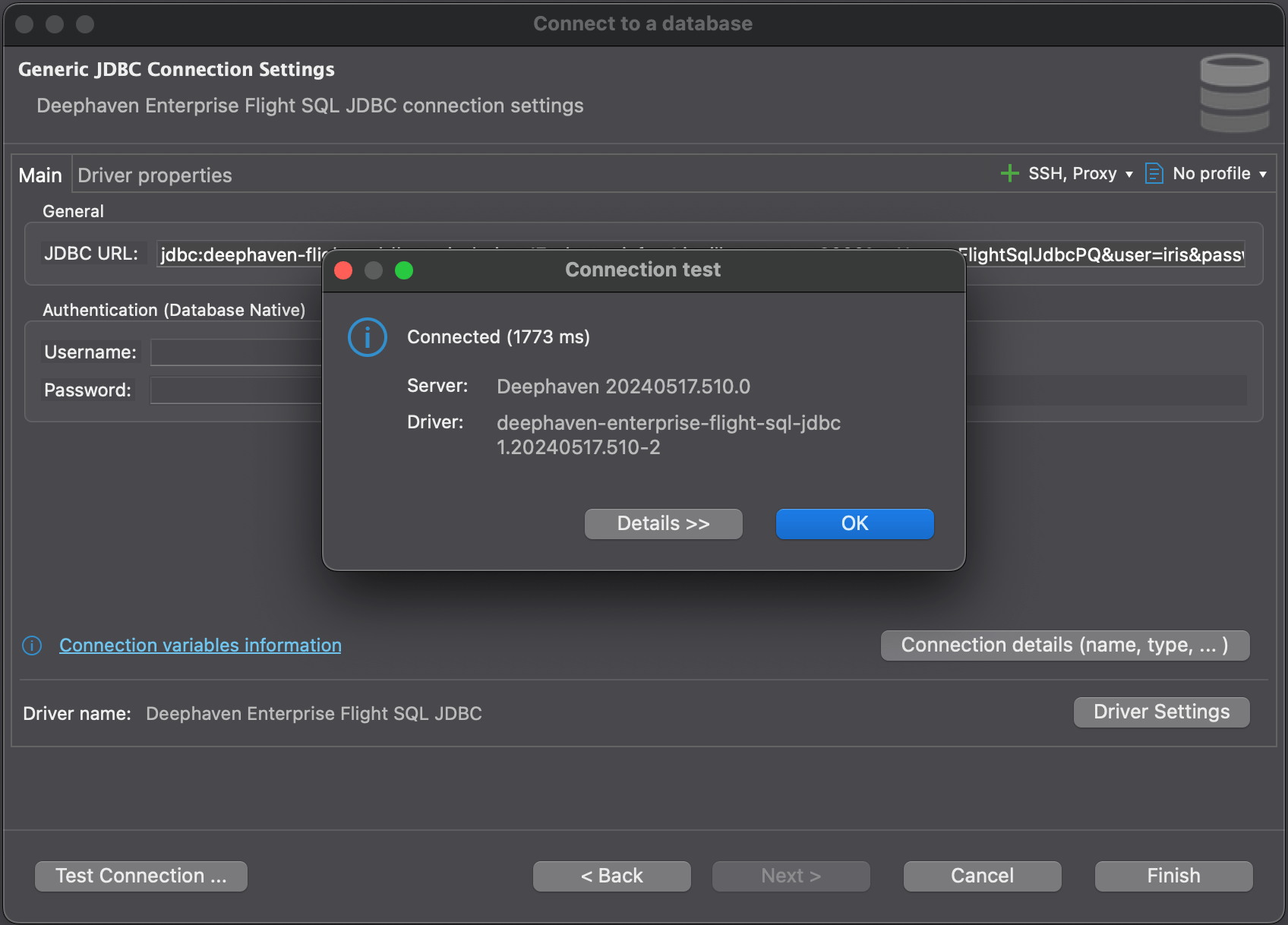The height and width of the screenshot is (925, 1288).
Task: Click green zoom button on Connection test dialog
Action: pos(404,270)
